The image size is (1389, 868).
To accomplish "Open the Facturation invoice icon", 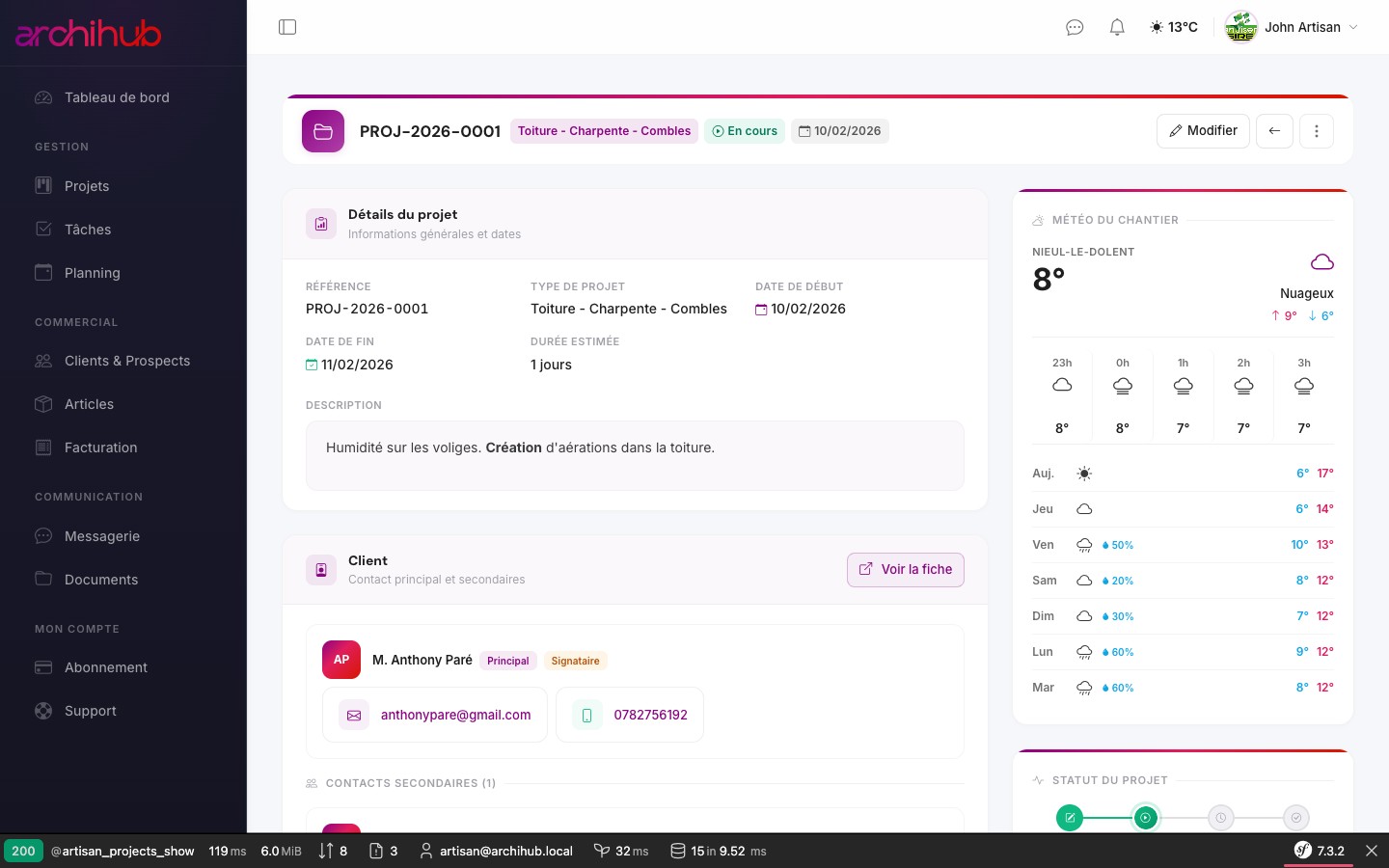I will coord(43,448).
